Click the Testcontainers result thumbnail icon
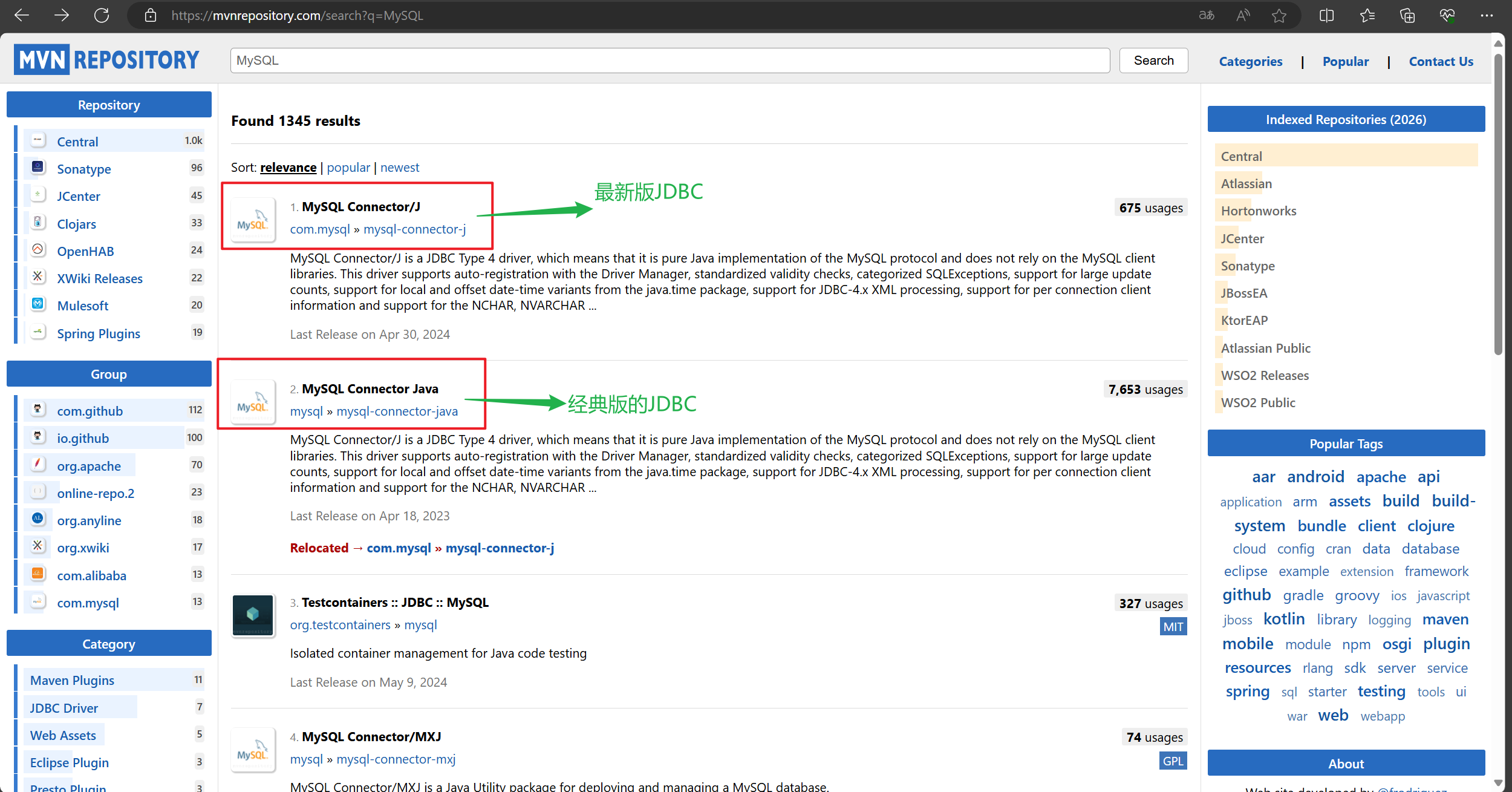The width and height of the screenshot is (1512, 792). pos(253,615)
